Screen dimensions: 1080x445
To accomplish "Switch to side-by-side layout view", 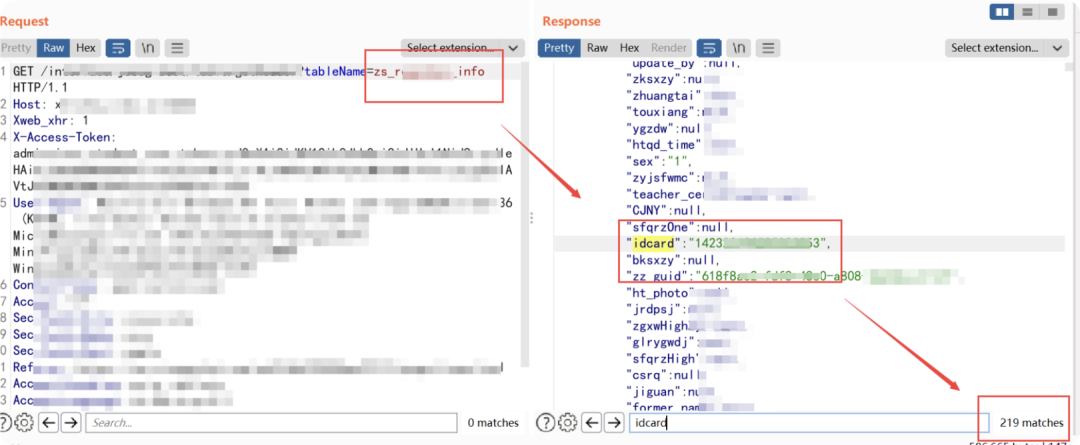I will click(1003, 12).
